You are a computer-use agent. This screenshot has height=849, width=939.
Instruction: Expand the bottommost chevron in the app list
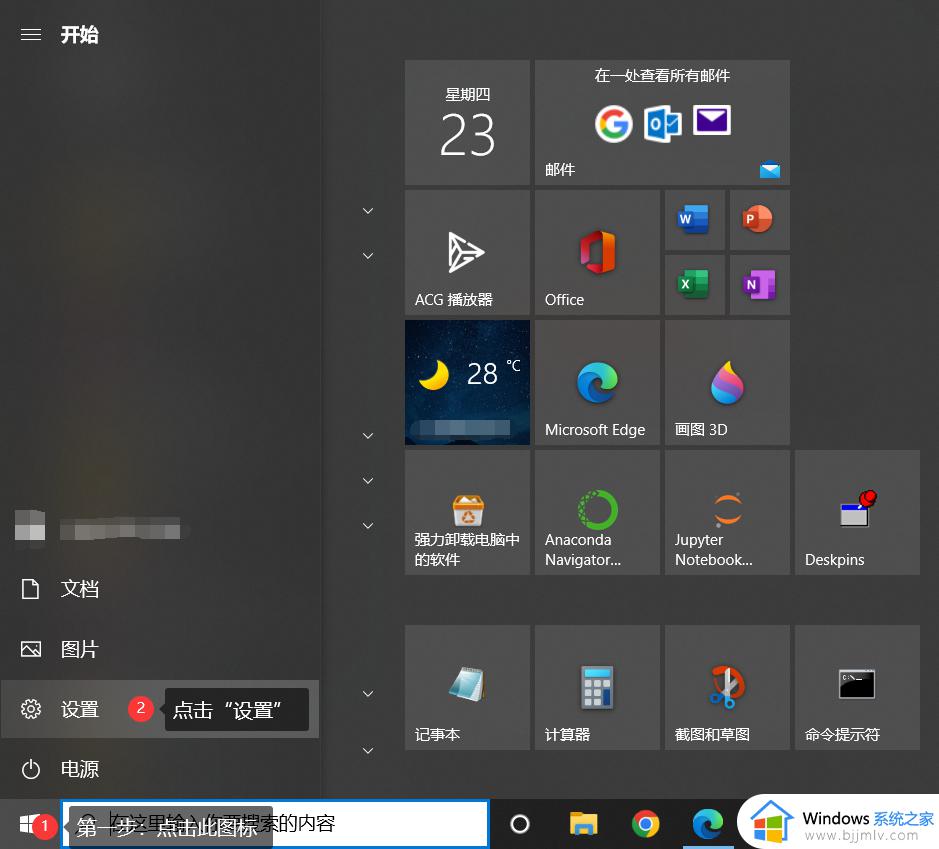tap(368, 750)
